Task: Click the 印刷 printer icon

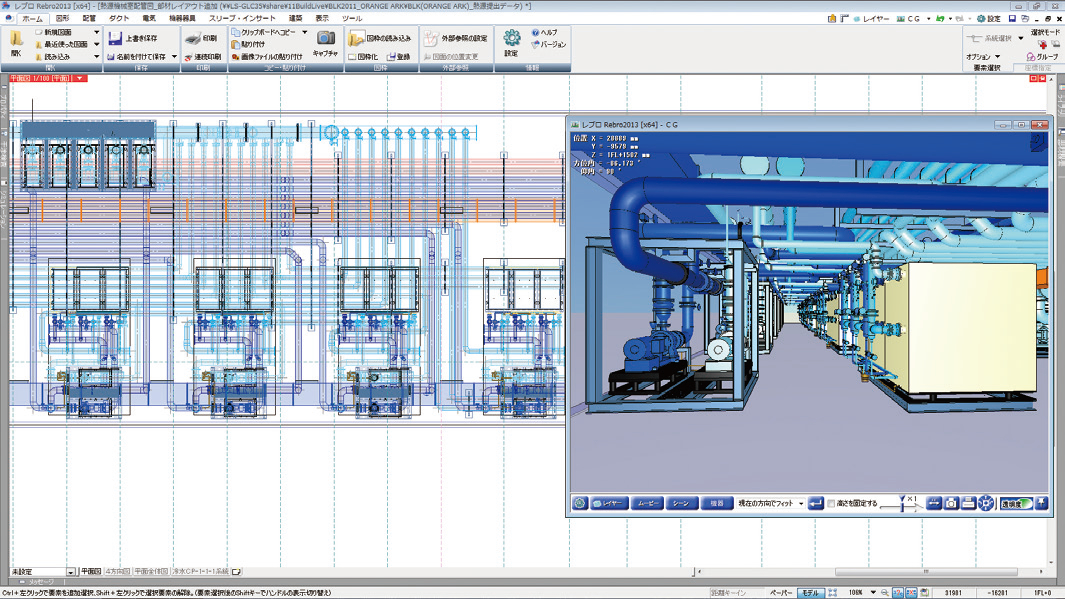Action: 194,39
